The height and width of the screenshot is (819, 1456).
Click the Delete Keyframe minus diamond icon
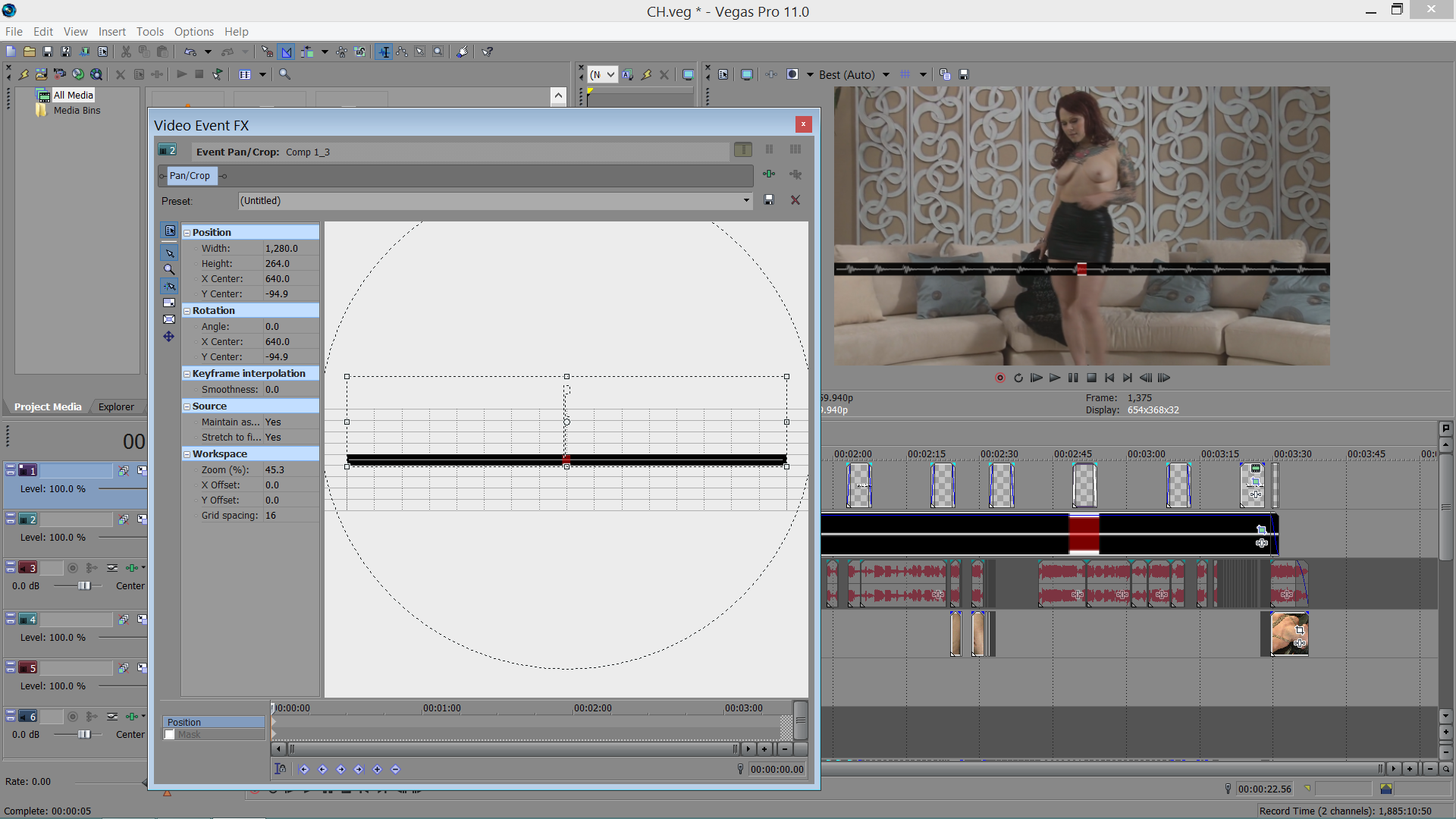(395, 769)
